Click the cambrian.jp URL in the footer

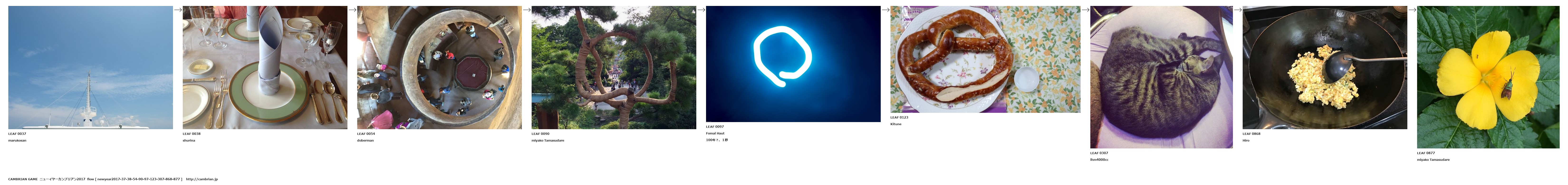(x=202, y=179)
